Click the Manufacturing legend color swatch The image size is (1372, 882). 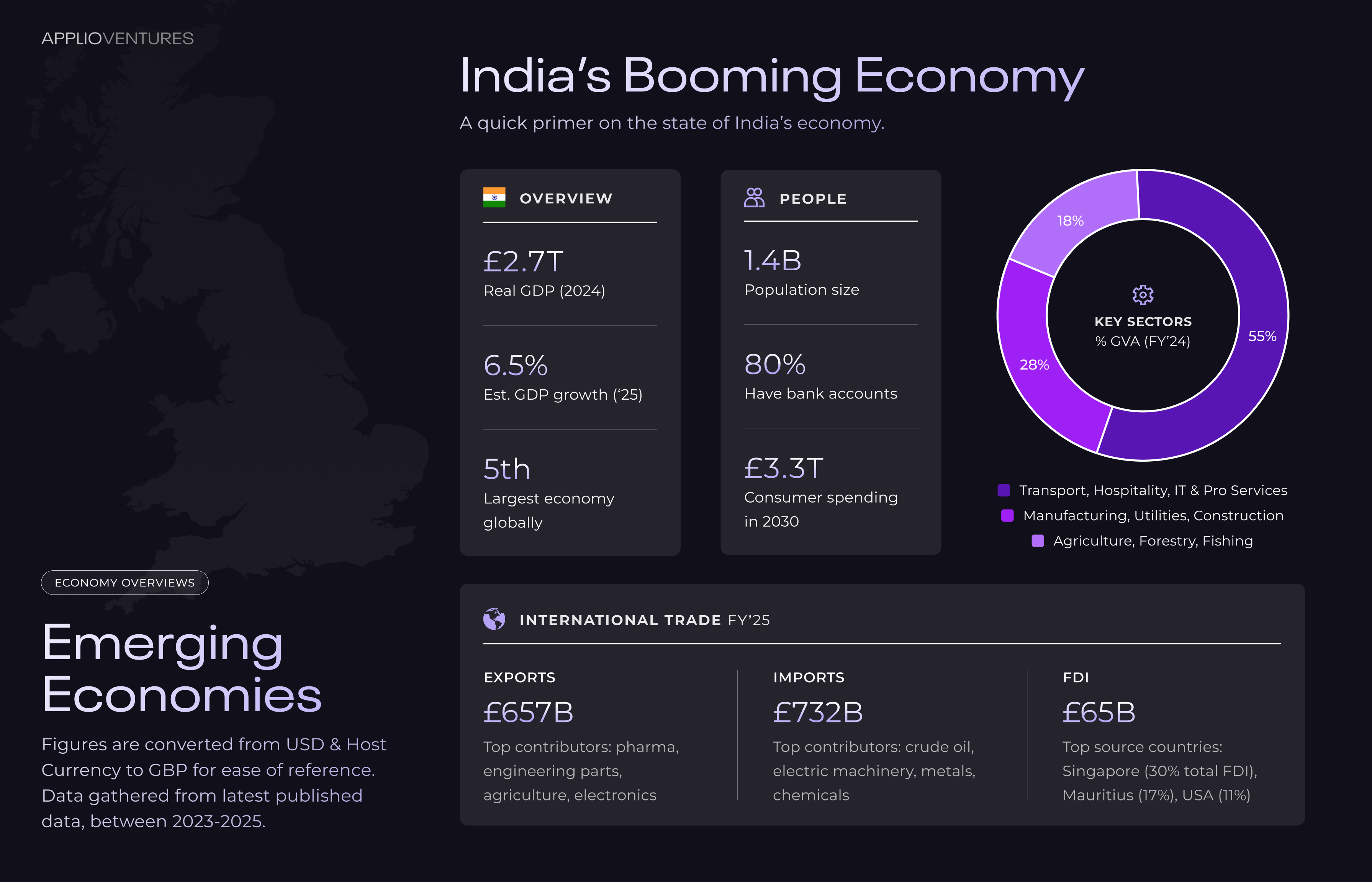(x=1007, y=515)
